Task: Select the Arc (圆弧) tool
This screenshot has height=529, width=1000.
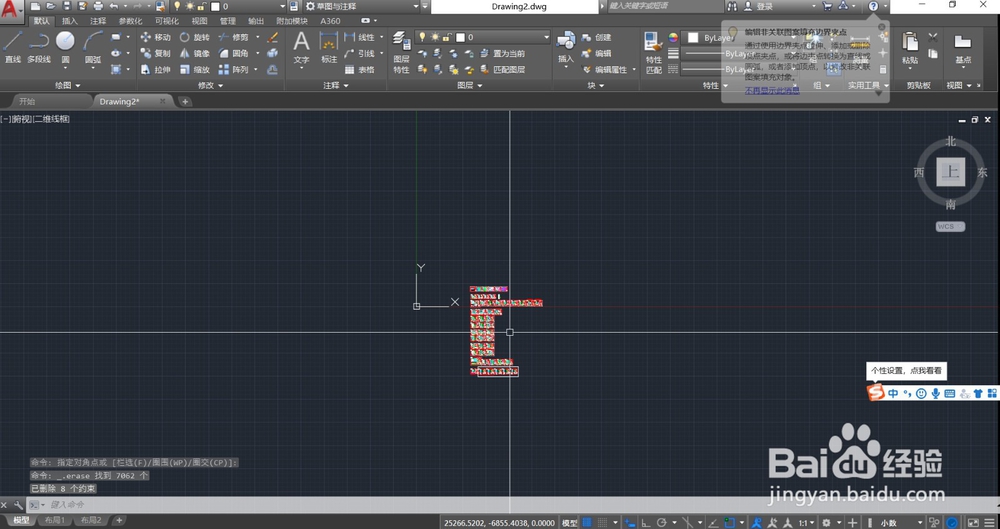Action: (93, 48)
